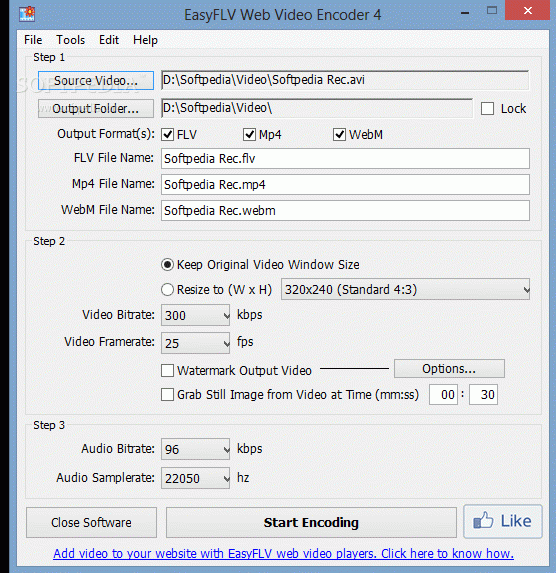Click the source video path field
The width and height of the screenshot is (556, 573).
click(x=345, y=80)
